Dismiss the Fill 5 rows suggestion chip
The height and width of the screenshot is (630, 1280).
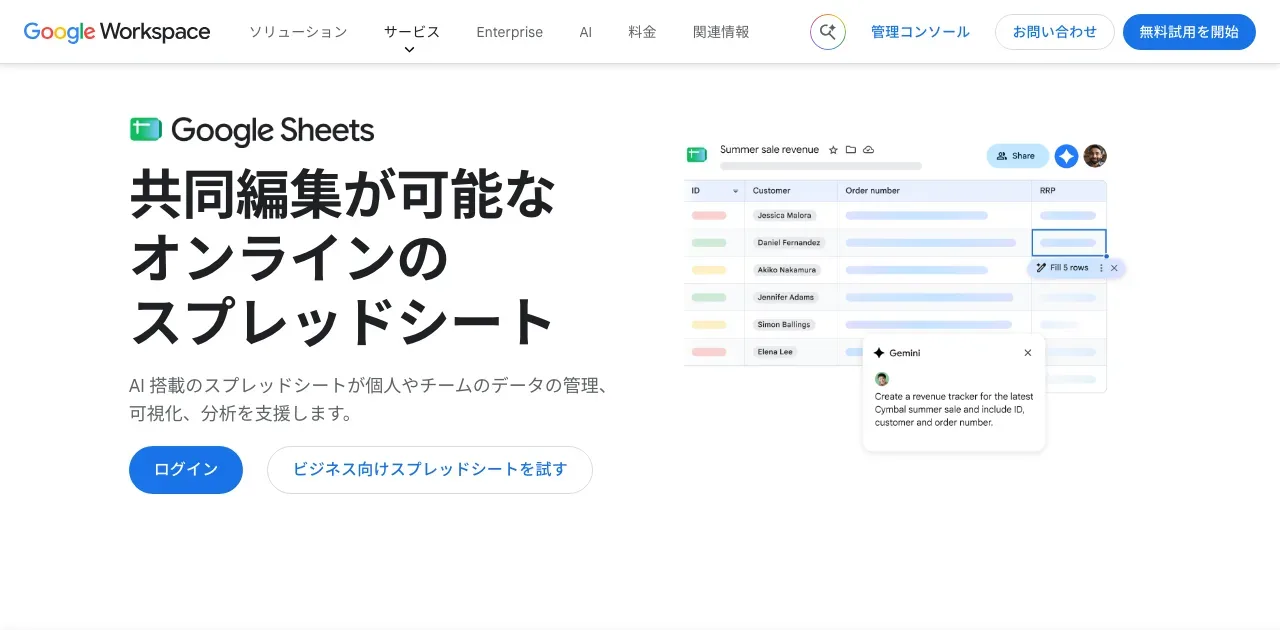point(1114,268)
